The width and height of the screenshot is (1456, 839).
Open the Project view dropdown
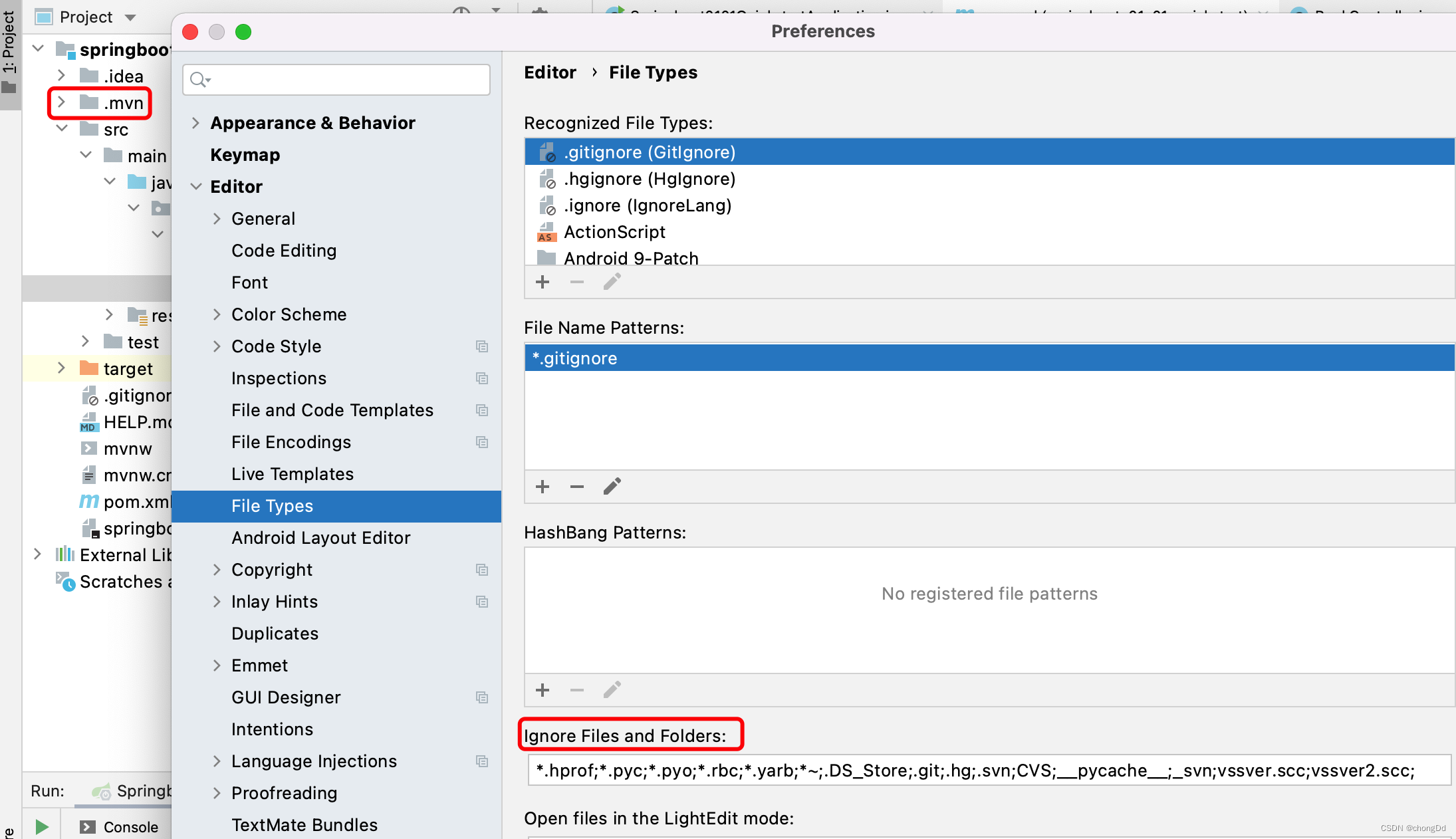point(130,17)
